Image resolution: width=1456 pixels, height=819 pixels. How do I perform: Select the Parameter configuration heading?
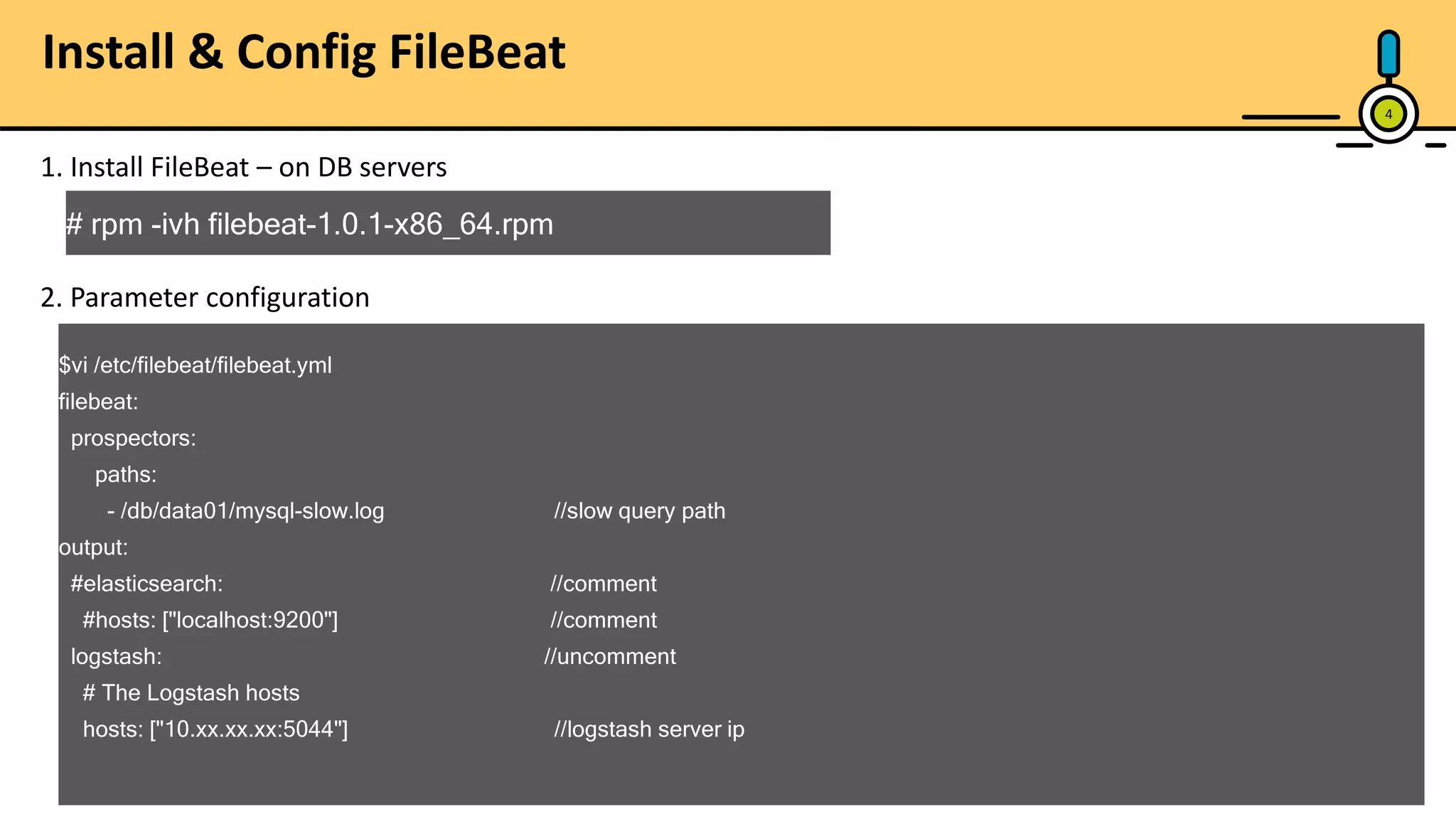click(x=205, y=297)
